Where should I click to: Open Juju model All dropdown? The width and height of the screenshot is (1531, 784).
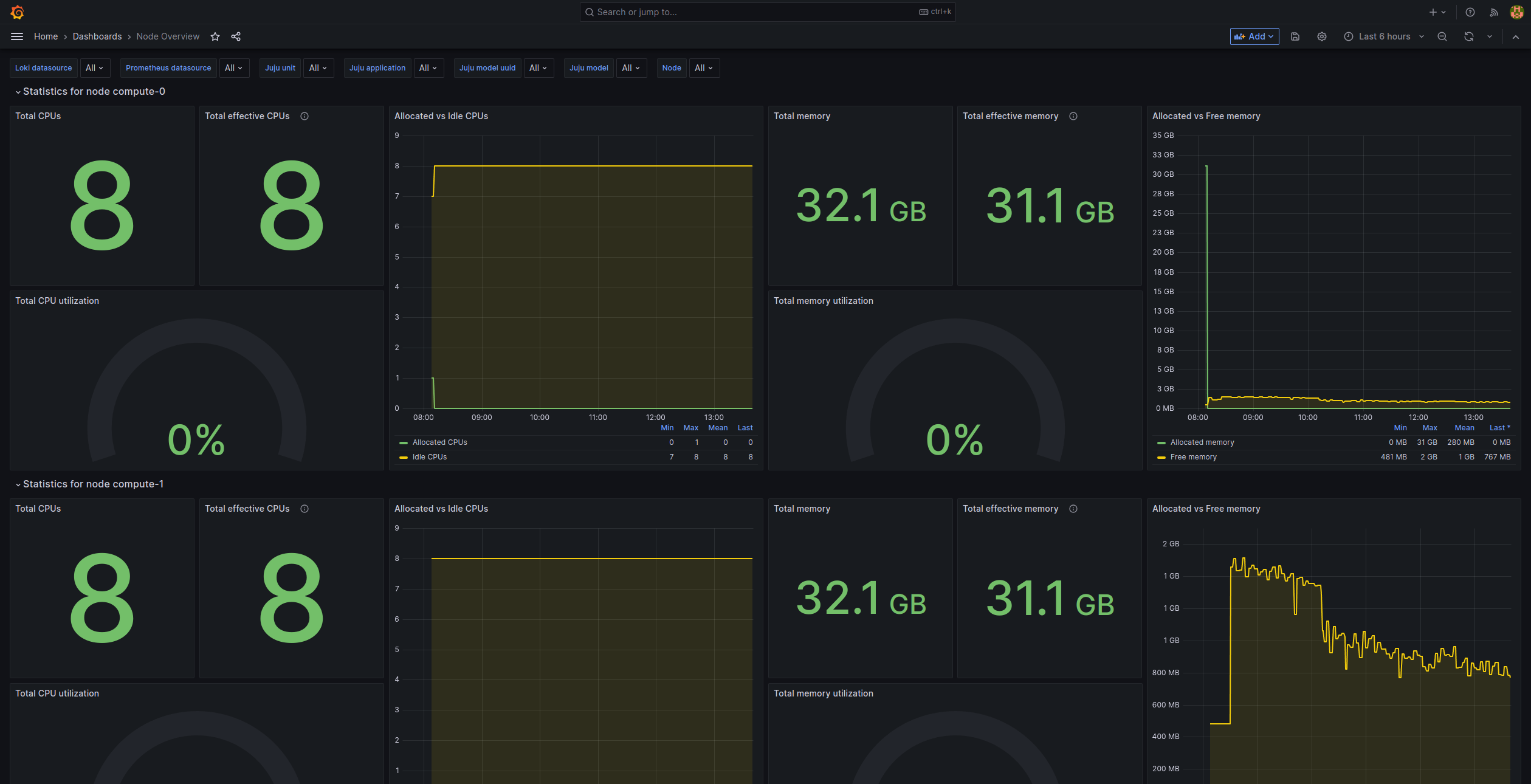631,68
